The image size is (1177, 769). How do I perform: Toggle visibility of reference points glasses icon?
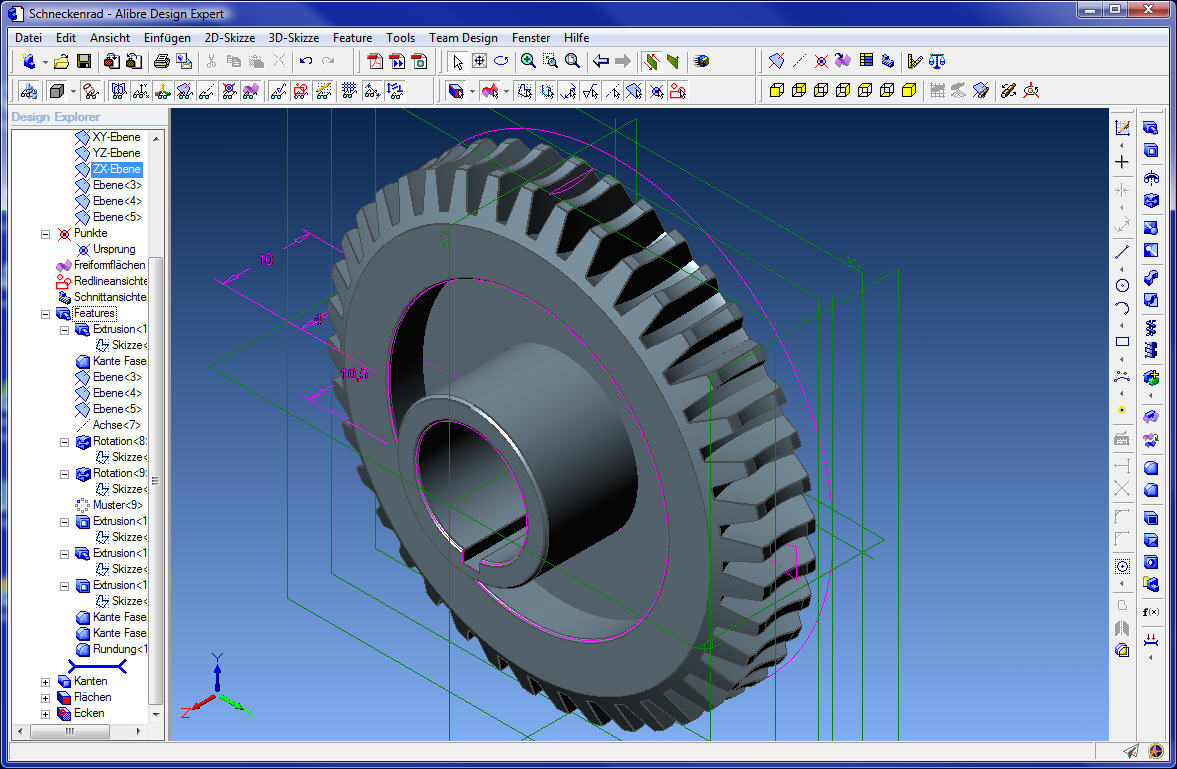coord(229,92)
